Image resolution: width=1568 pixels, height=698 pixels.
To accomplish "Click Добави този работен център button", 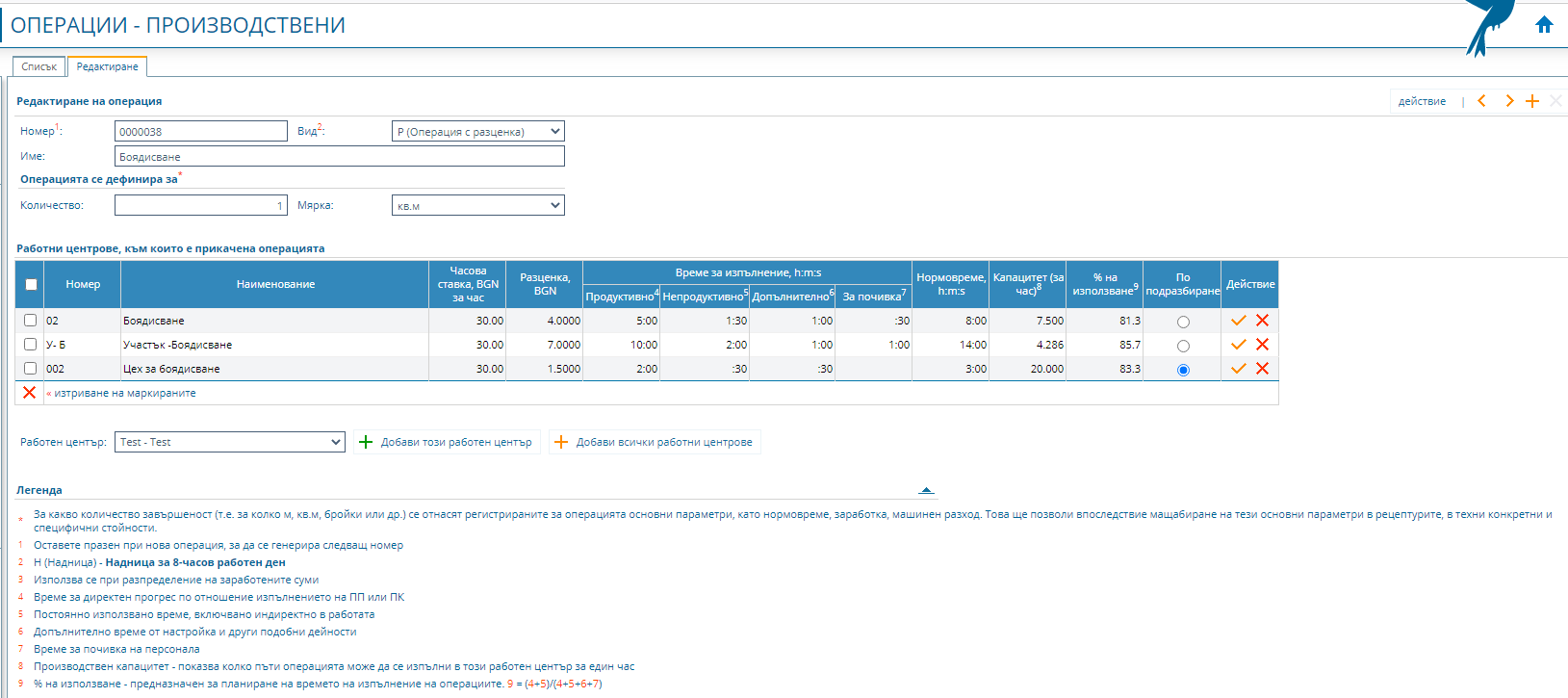I will point(447,442).
